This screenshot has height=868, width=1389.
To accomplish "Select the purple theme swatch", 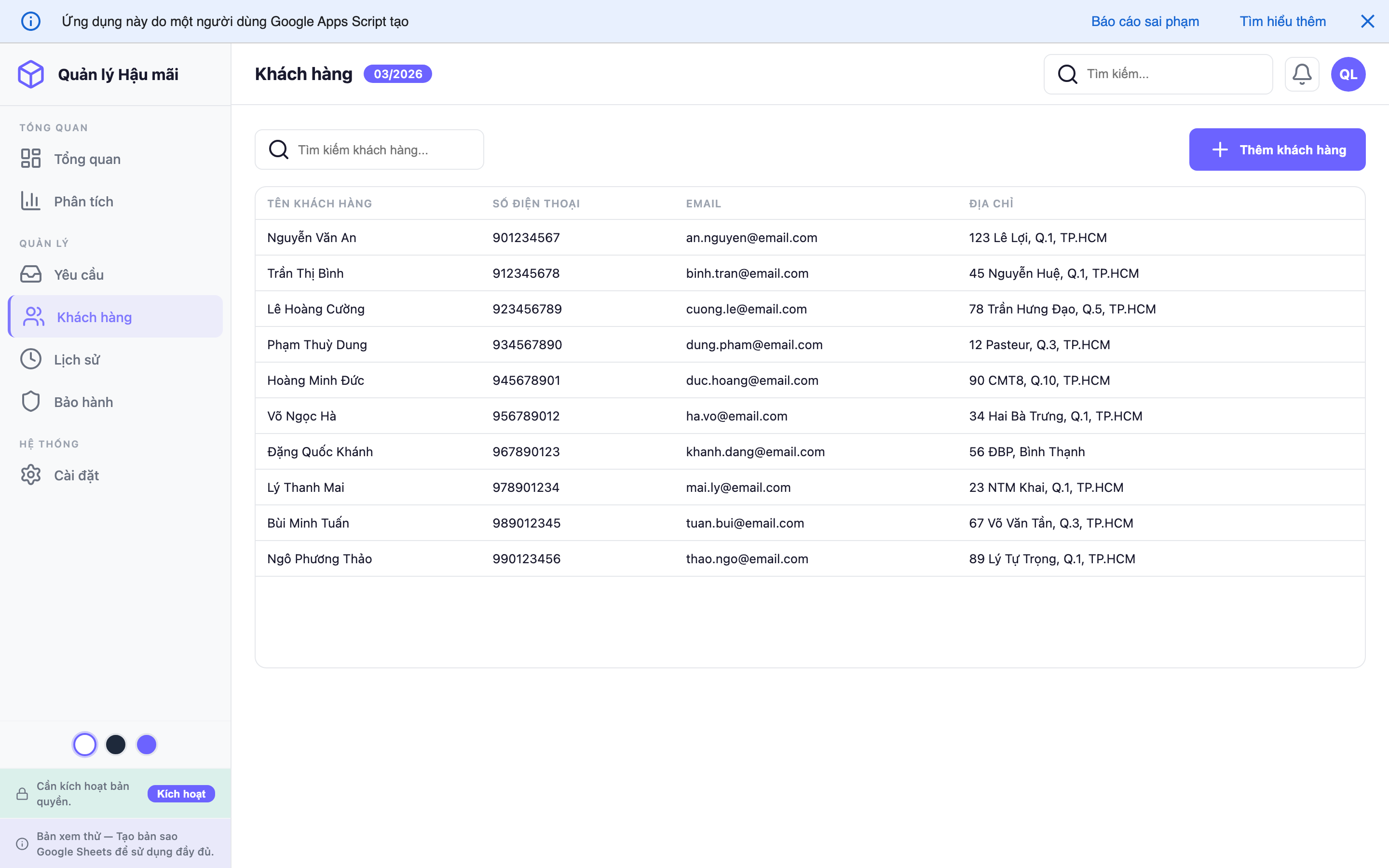I will tap(147, 745).
